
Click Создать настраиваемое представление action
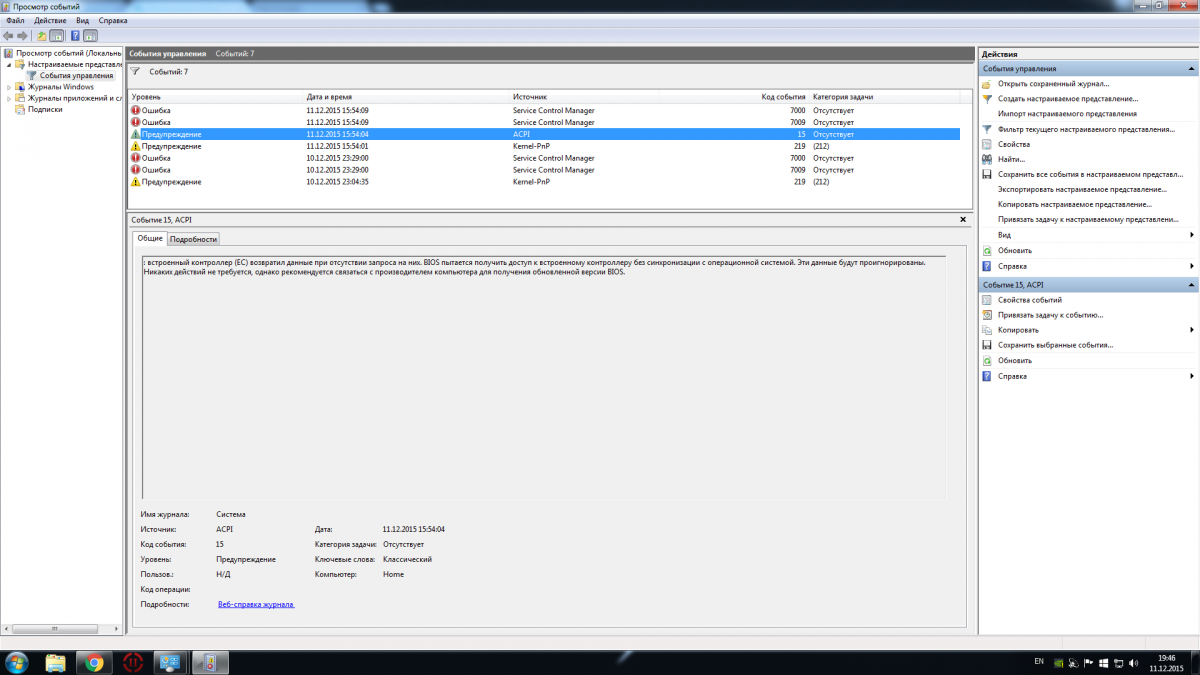tap(1068, 99)
